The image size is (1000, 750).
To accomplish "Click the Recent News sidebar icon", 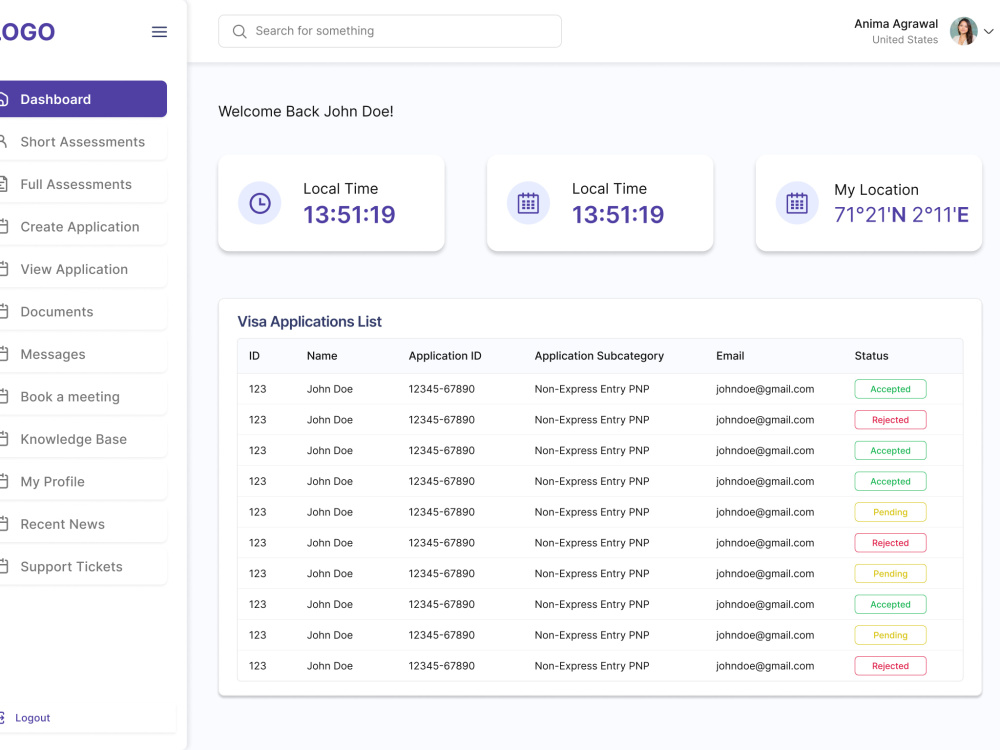I will point(3,524).
